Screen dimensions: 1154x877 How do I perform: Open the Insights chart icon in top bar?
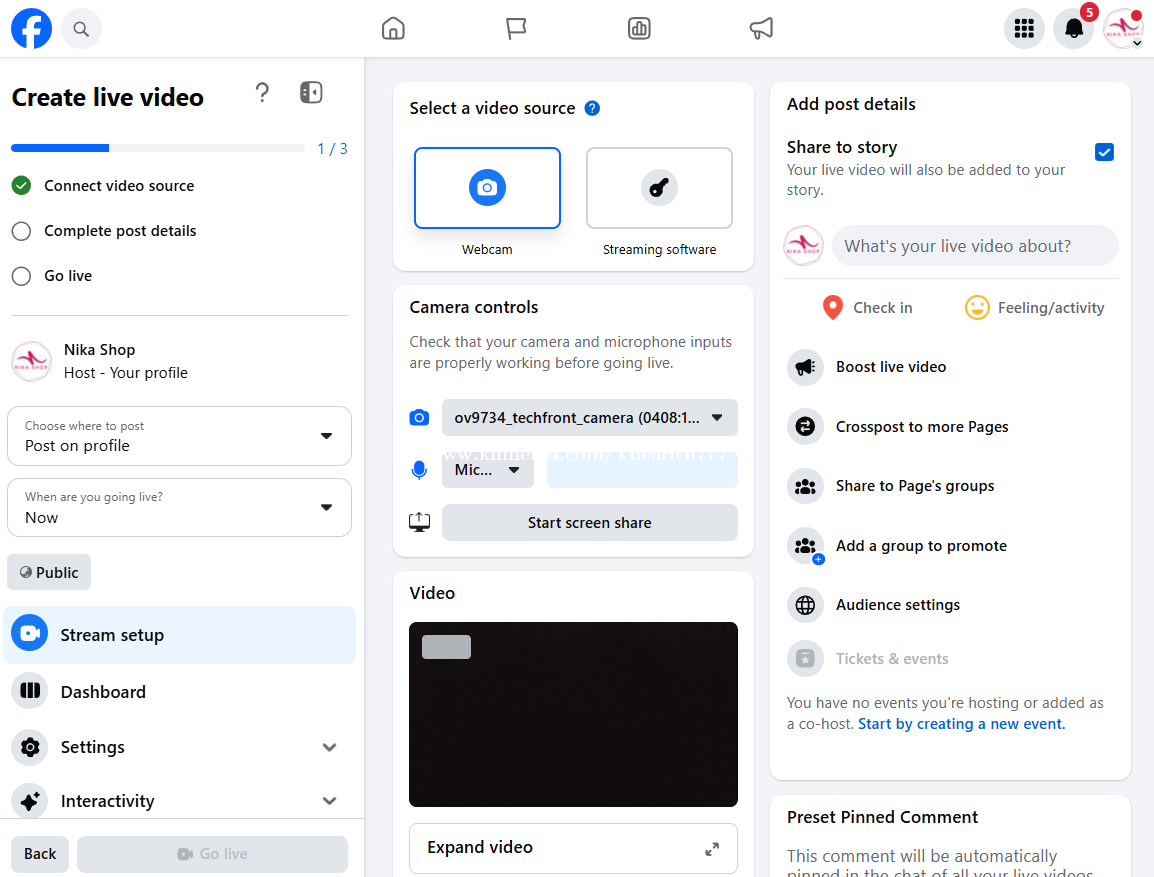[639, 28]
